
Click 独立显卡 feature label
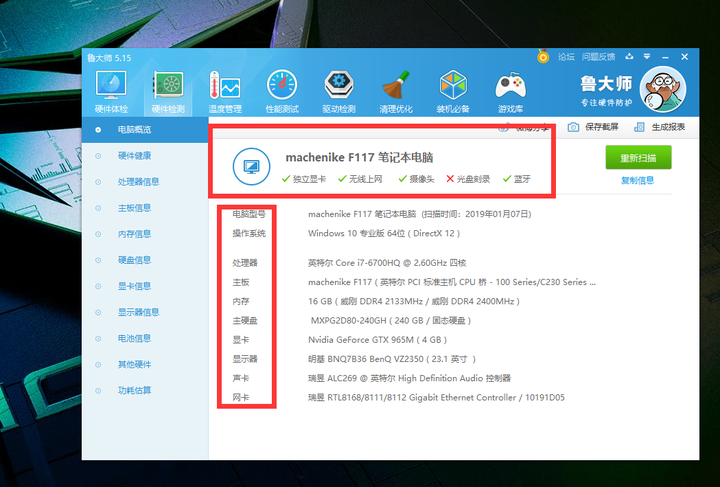pyautogui.click(x=309, y=179)
